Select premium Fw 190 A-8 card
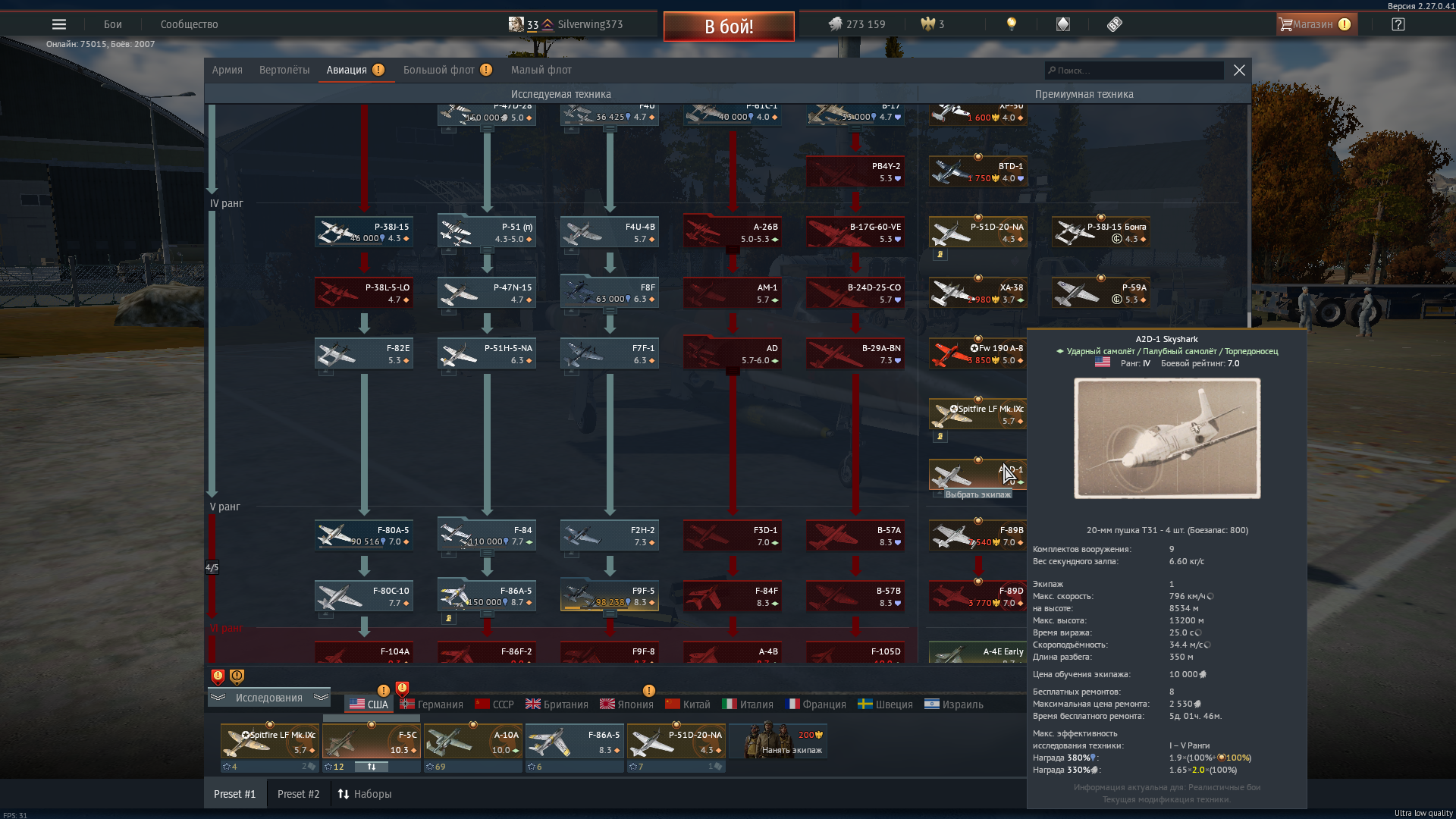The width and height of the screenshot is (1456, 819). 978,353
